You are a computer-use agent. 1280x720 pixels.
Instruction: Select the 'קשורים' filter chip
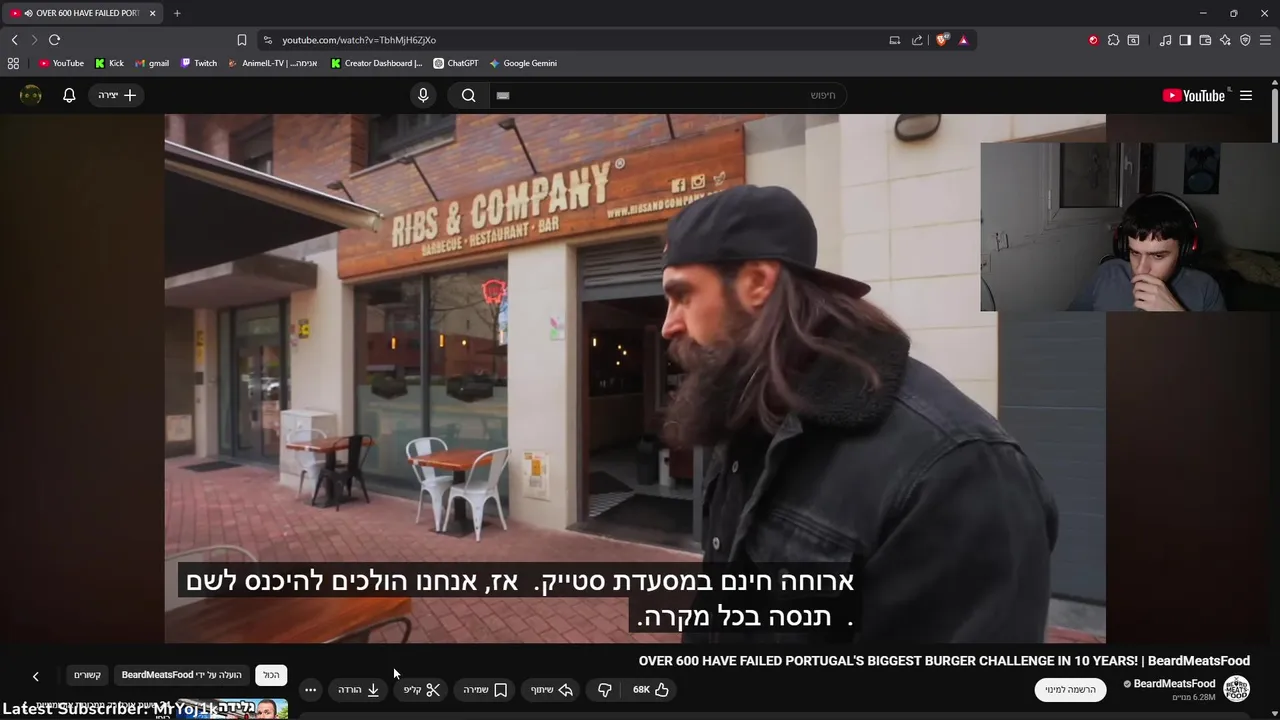pyautogui.click(x=87, y=675)
